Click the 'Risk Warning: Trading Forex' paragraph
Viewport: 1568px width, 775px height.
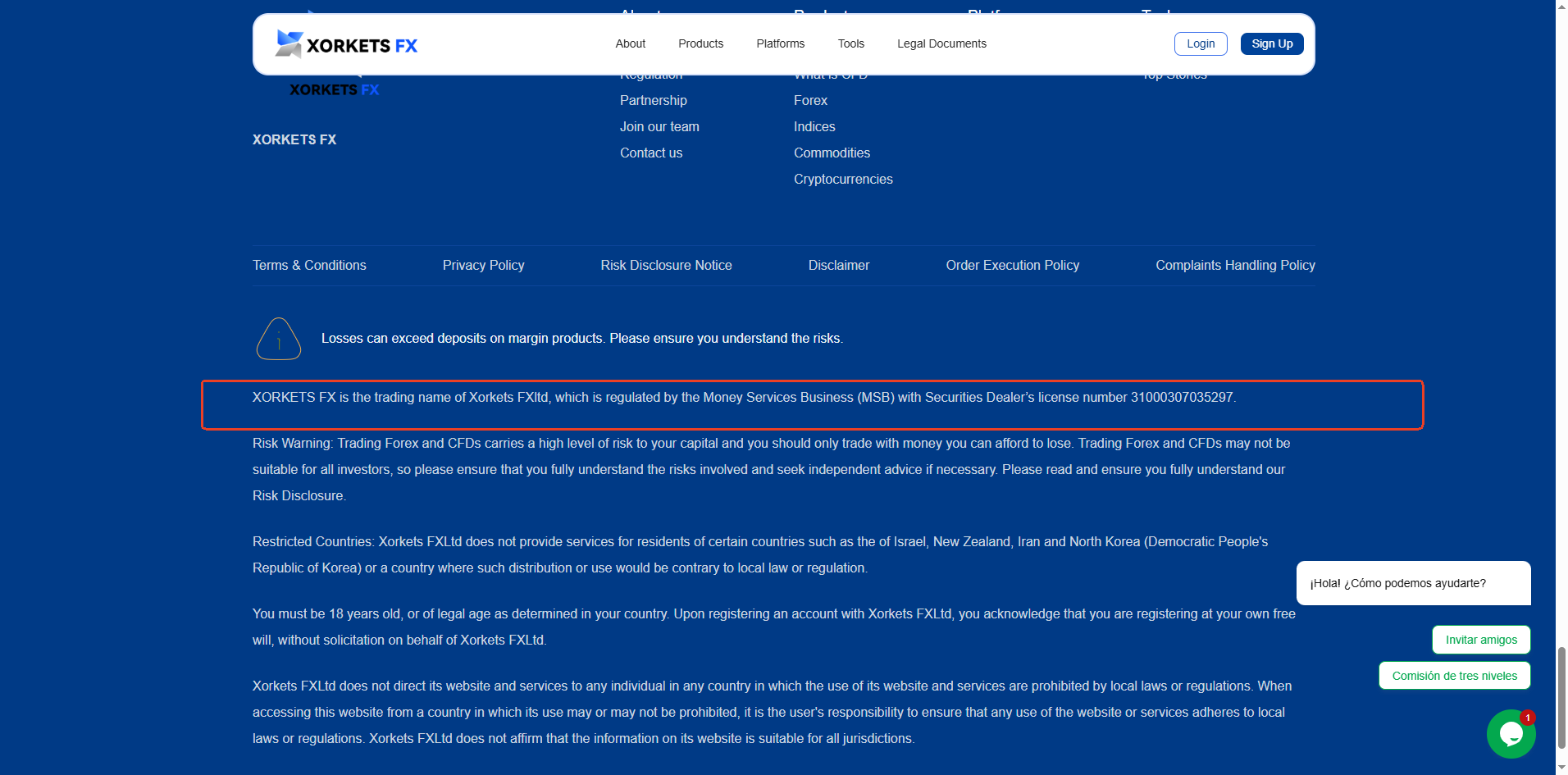(772, 469)
